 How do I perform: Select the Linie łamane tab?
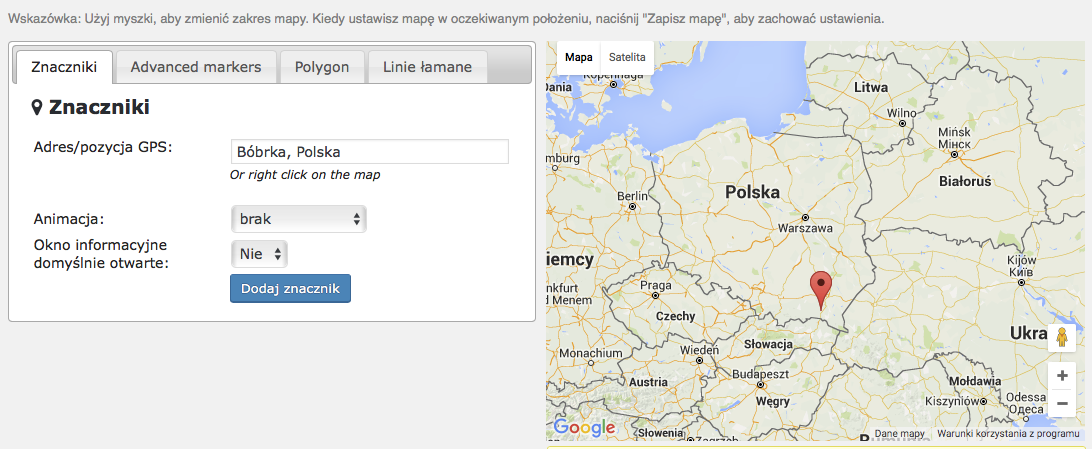[x=427, y=68]
